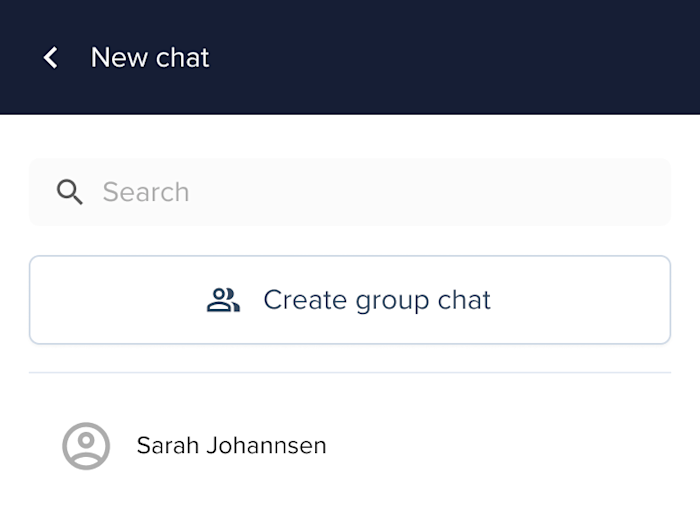Screen dimensions: 700x518
Task: Click the group people icon
Action: tap(223, 300)
